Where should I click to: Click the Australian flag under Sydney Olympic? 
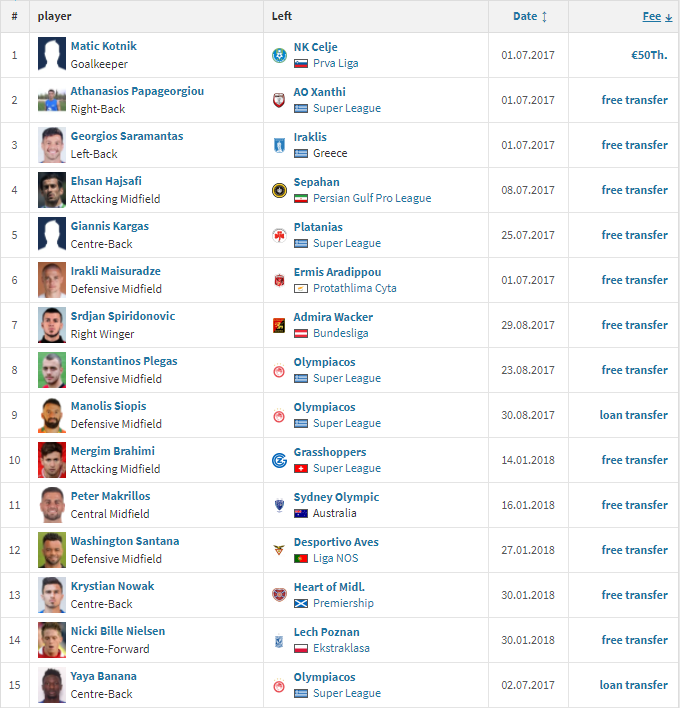point(301,513)
